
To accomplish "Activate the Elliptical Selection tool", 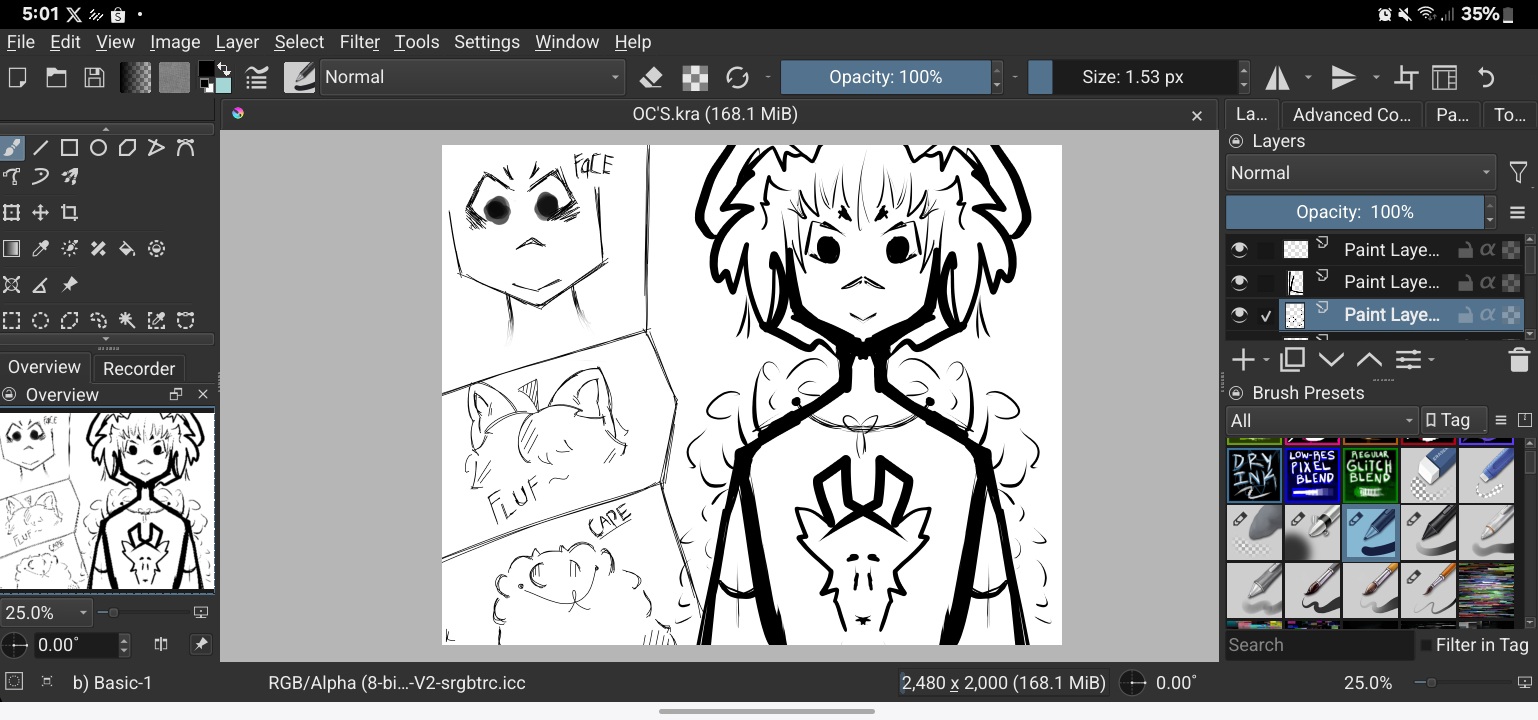I will pos(41,321).
